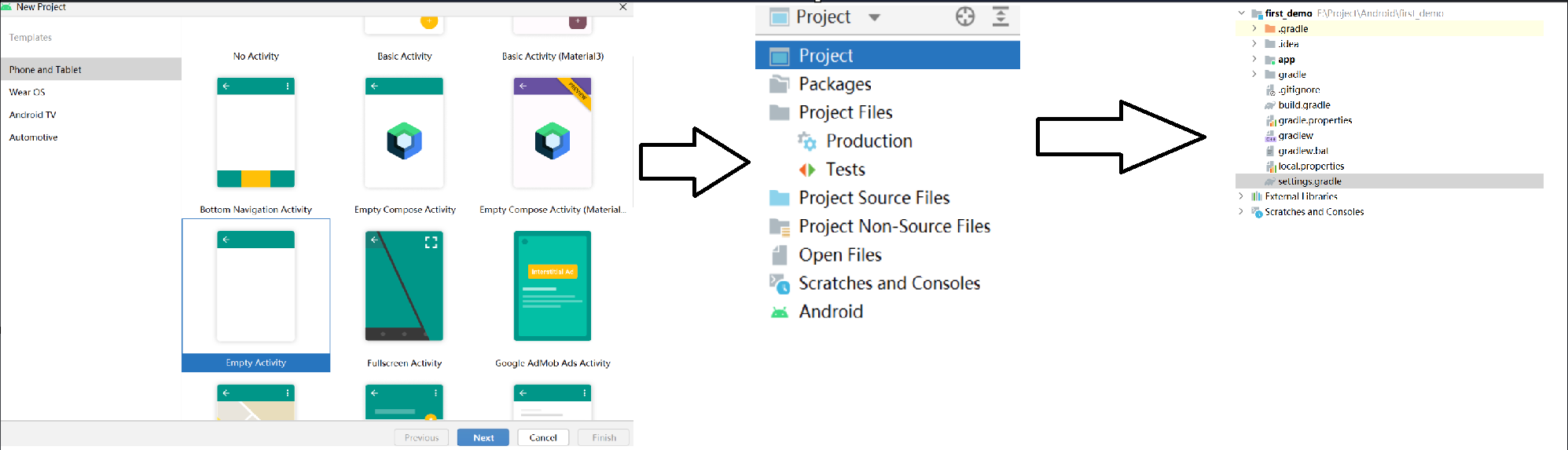Image resolution: width=1568 pixels, height=450 pixels.
Task: Select the Tests scope option
Action: pos(846,170)
